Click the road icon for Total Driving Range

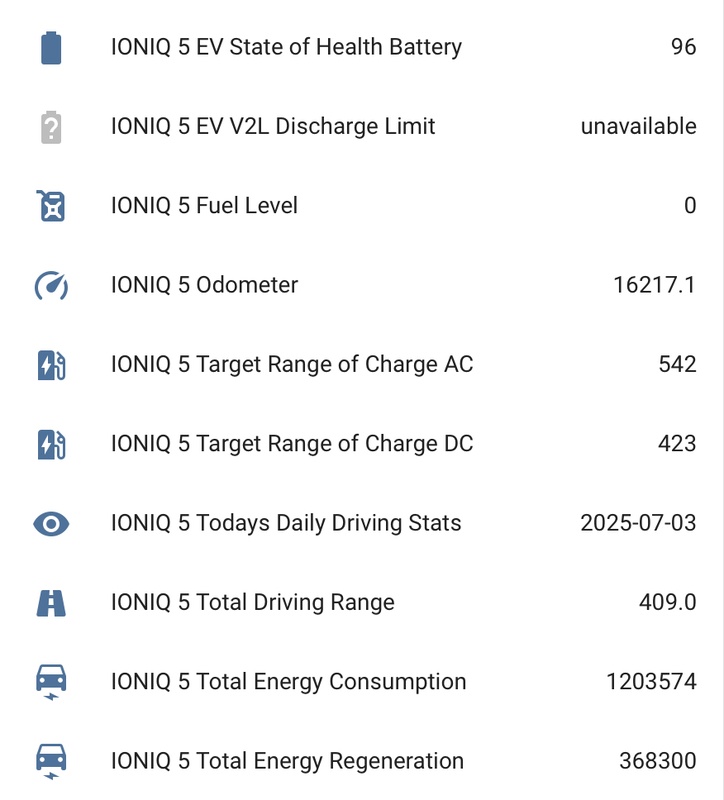point(51,603)
